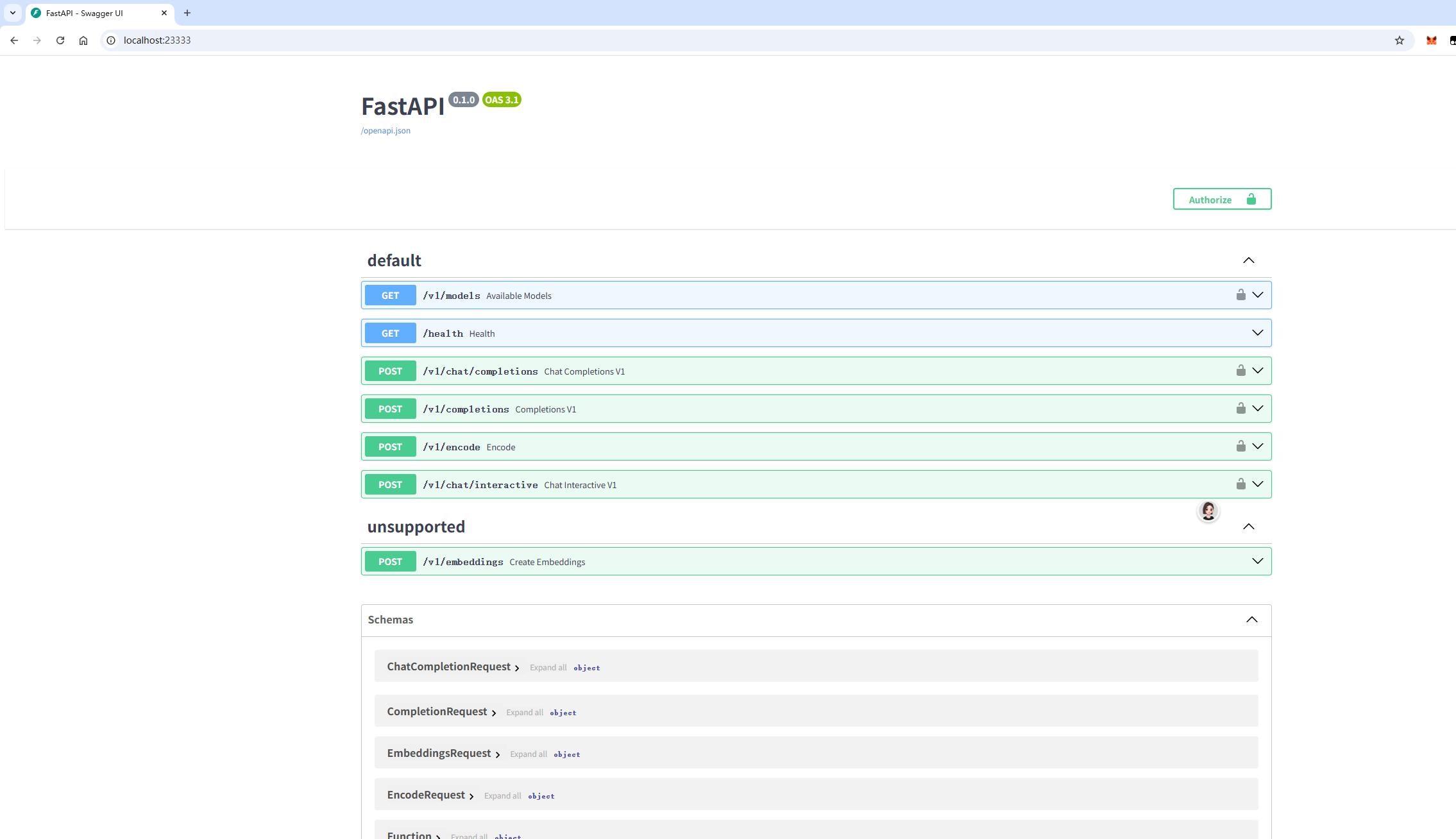Image resolution: width=1456 pixels, height=839 pixels.
Task: Bookmark this page with the star
Action: 1400,40
